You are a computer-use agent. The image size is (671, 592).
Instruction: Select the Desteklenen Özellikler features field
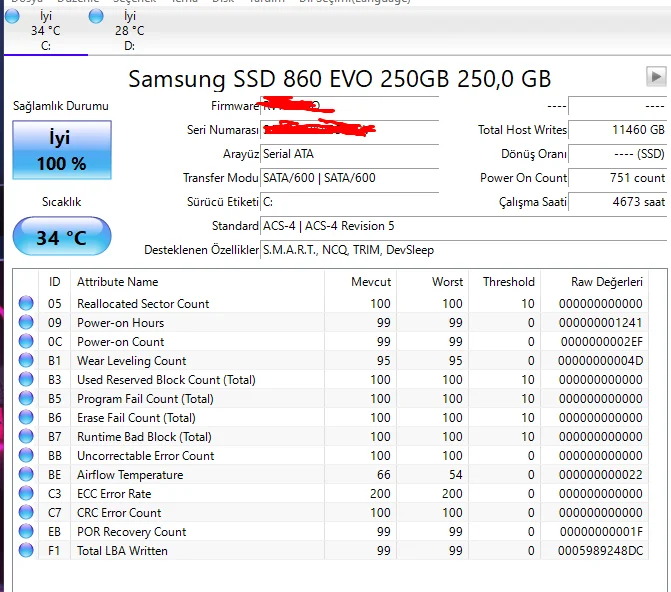[463, 250]
